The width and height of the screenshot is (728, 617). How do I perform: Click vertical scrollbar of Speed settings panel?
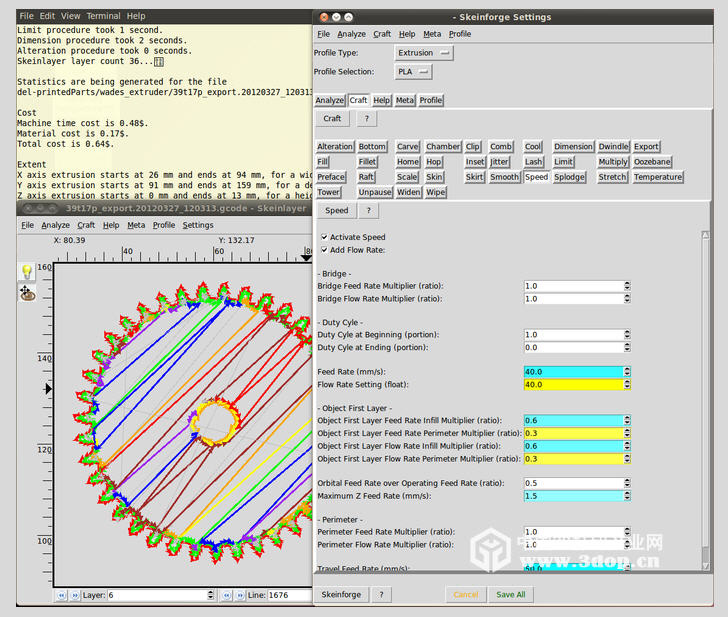click(x=705, y=400)
